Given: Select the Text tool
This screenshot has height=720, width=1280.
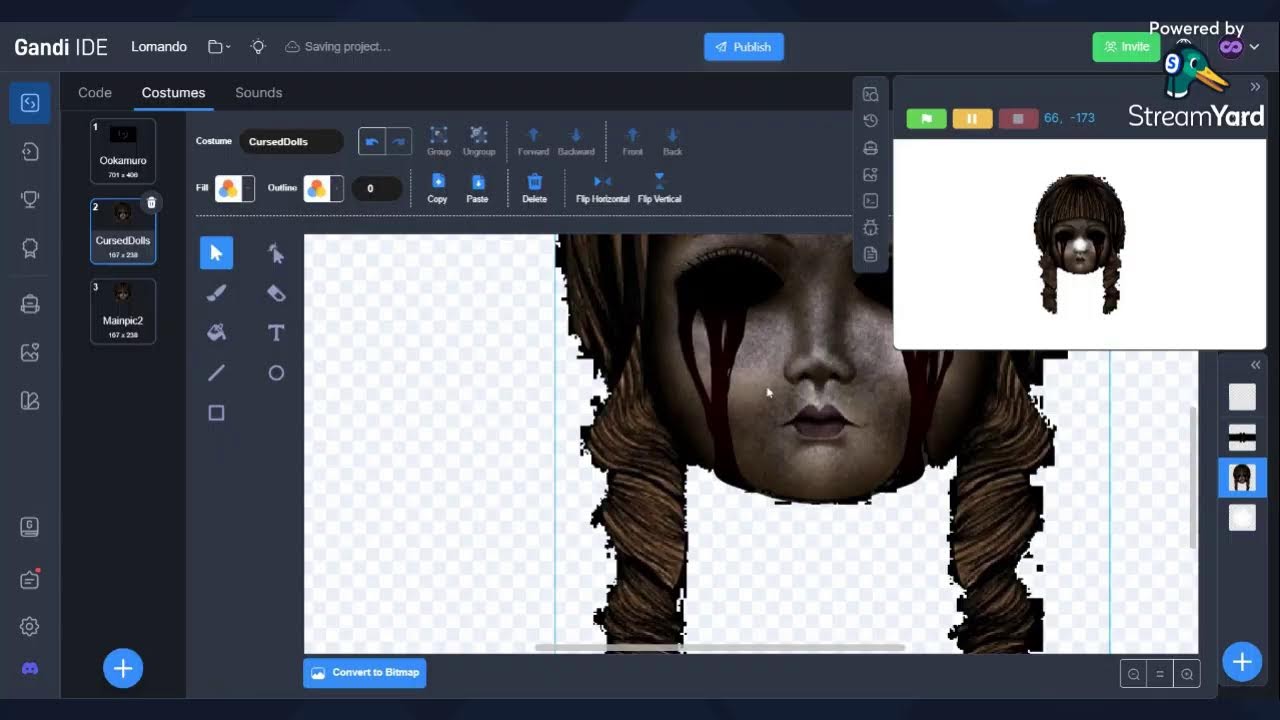Looking at the screenshot, I should click(276, 333).
